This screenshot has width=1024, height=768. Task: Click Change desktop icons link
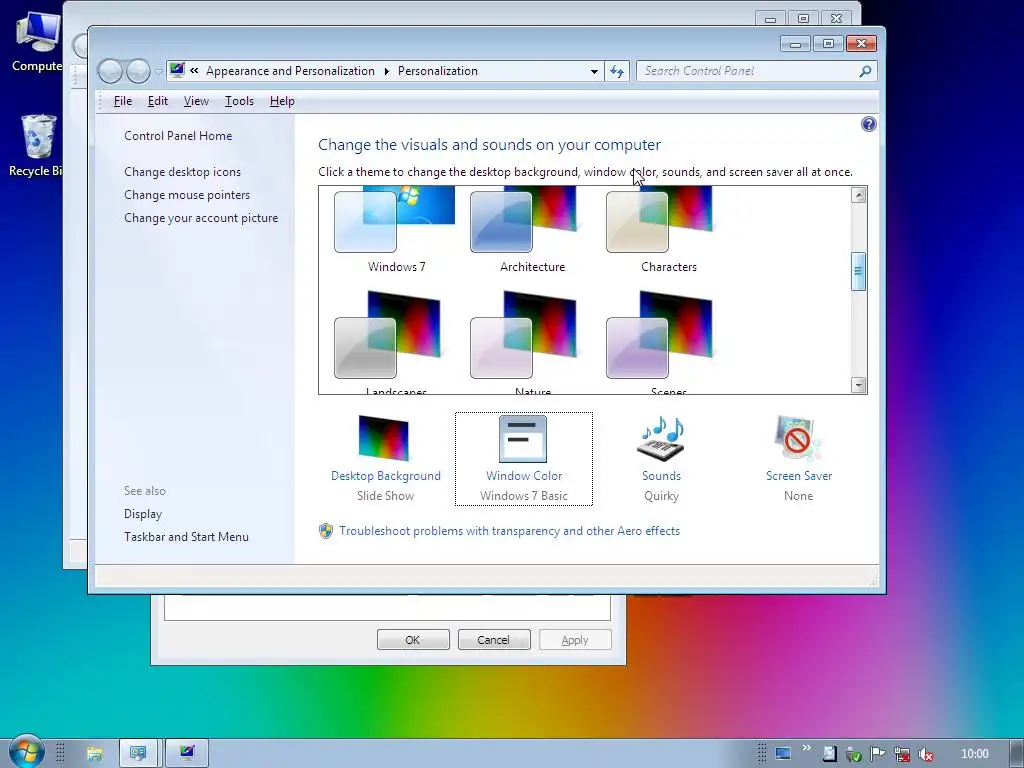(182, 172)
